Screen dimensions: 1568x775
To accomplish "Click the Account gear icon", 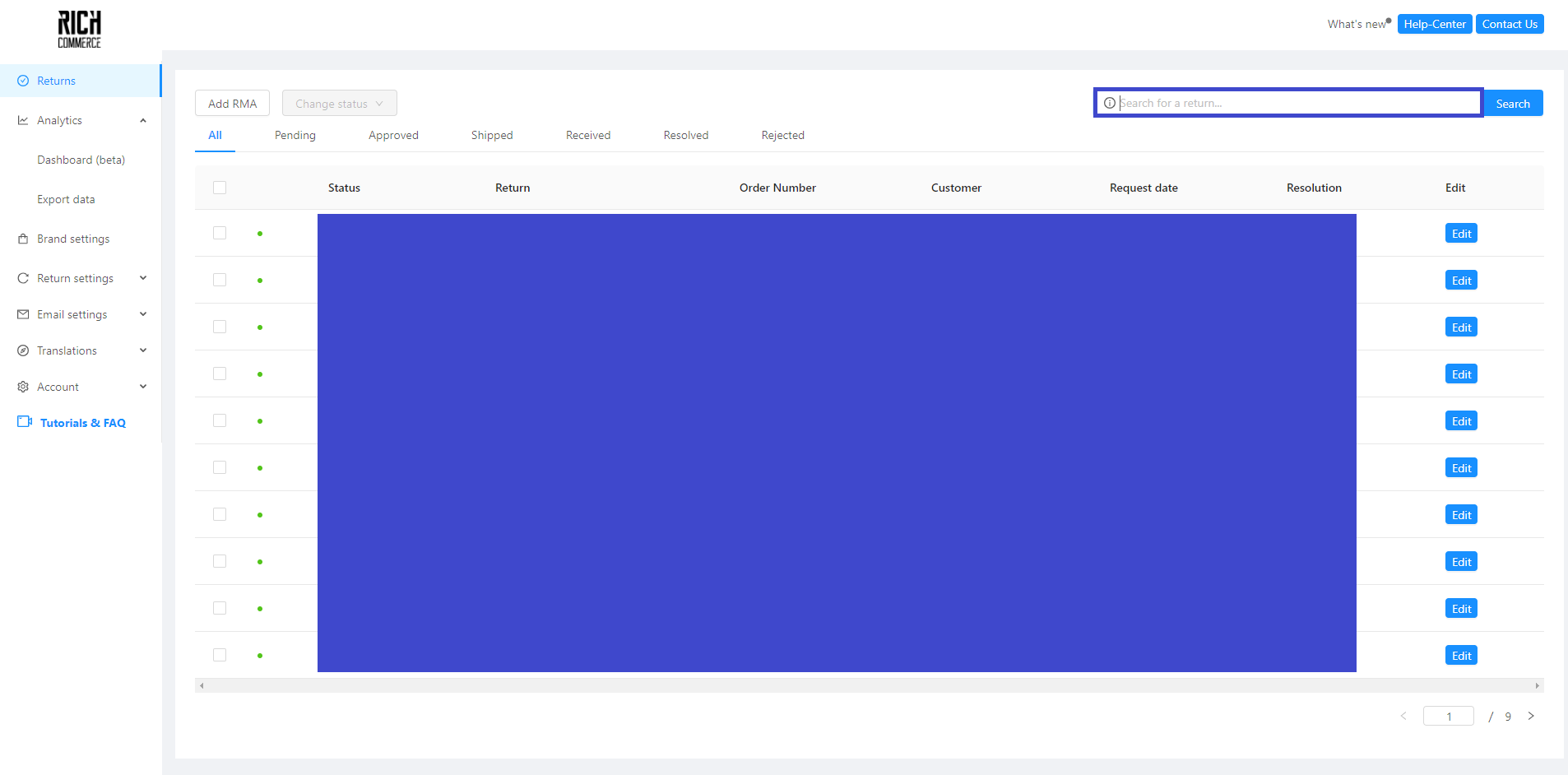I will click(23, 387).
